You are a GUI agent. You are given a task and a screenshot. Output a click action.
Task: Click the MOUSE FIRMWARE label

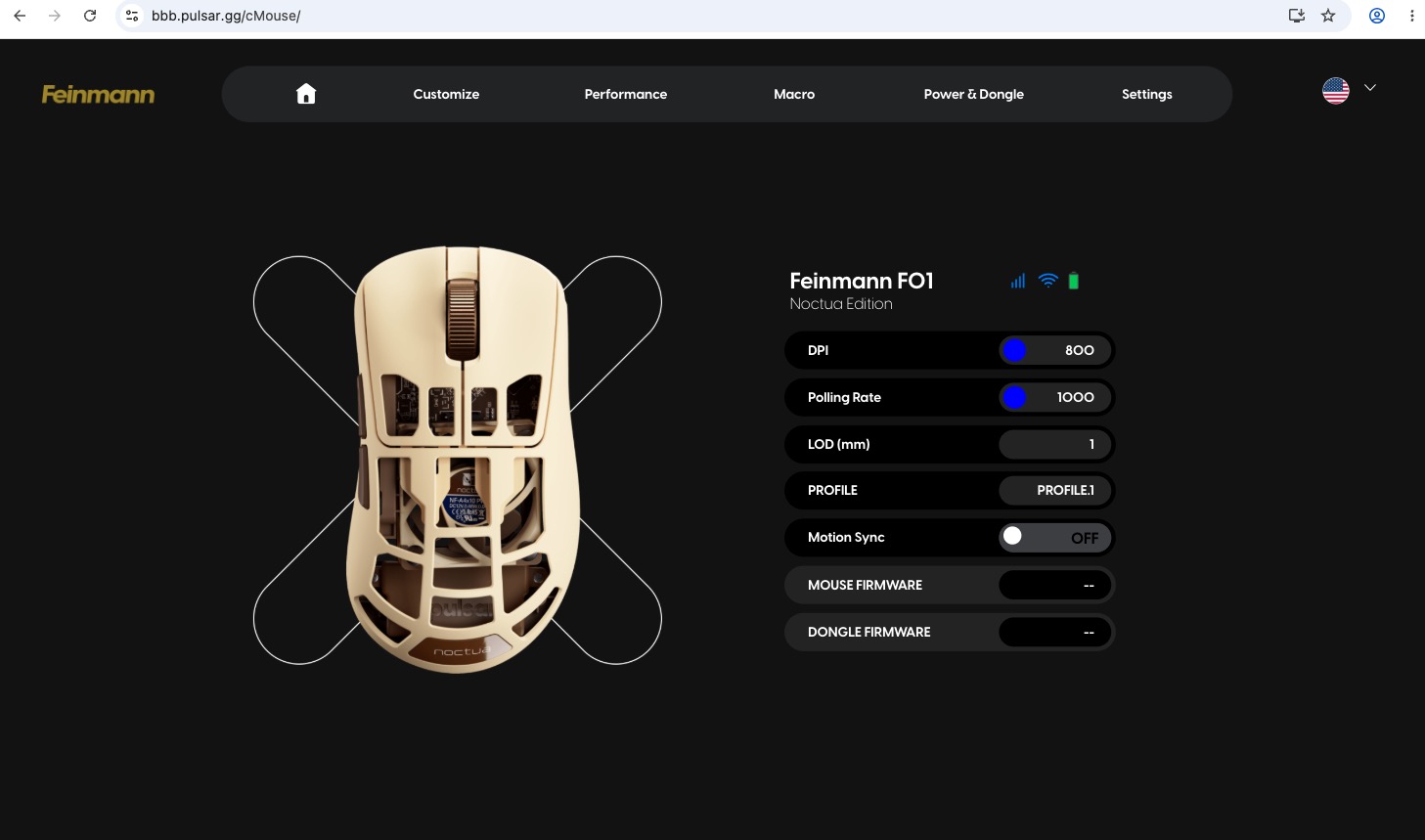866,585
